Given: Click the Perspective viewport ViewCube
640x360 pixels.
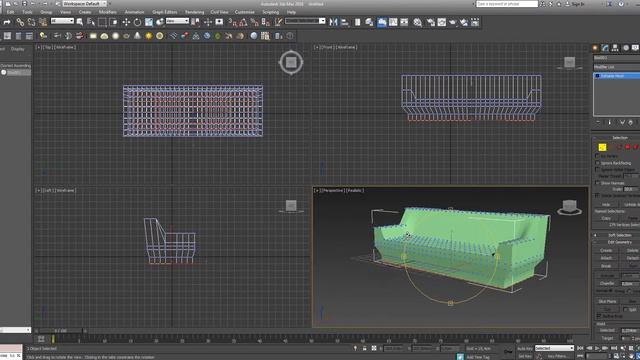Looking at the screenshot, I should [569, 207].
